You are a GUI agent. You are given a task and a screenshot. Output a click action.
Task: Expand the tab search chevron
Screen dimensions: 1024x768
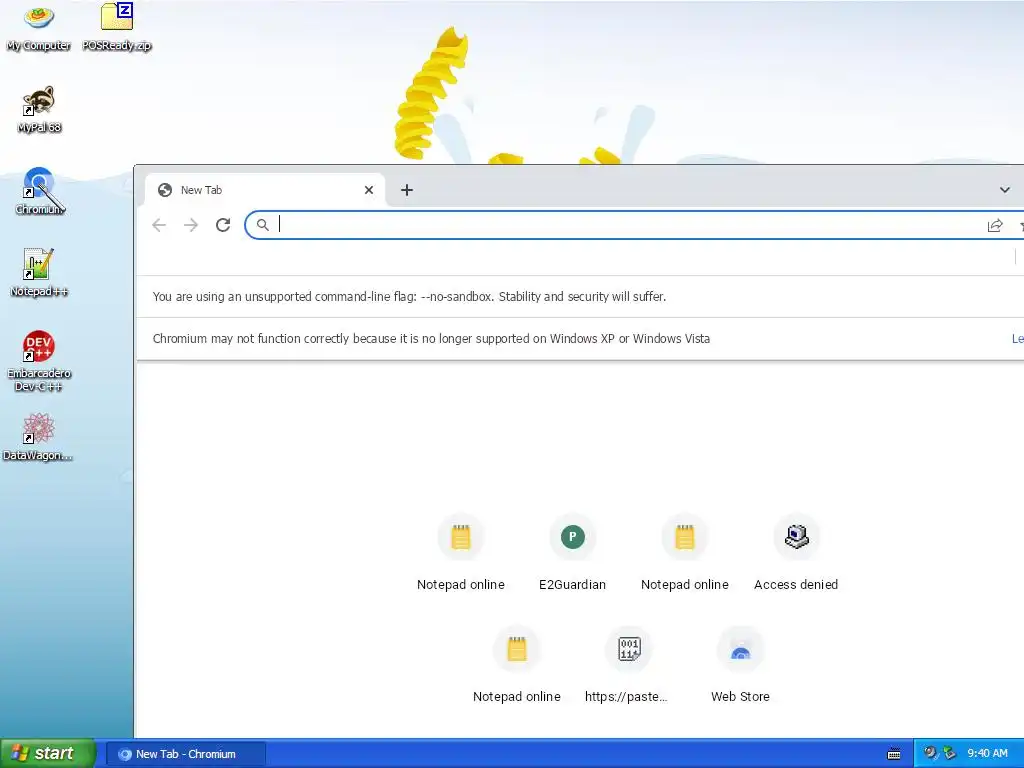[x=1004, y=190]
